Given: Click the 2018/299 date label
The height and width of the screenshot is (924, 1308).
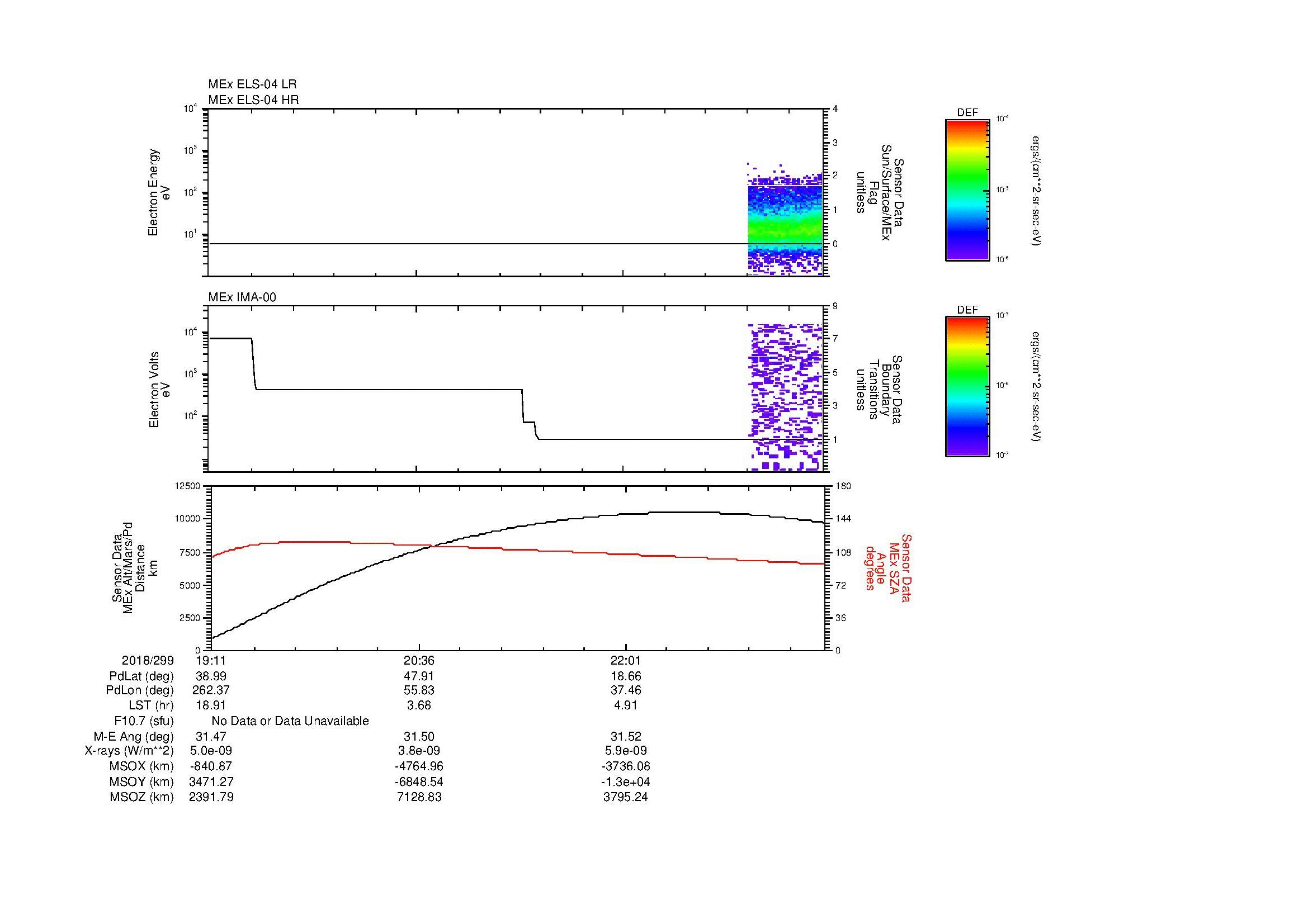Looking at the screenshot, I should (x=148, y=661).
